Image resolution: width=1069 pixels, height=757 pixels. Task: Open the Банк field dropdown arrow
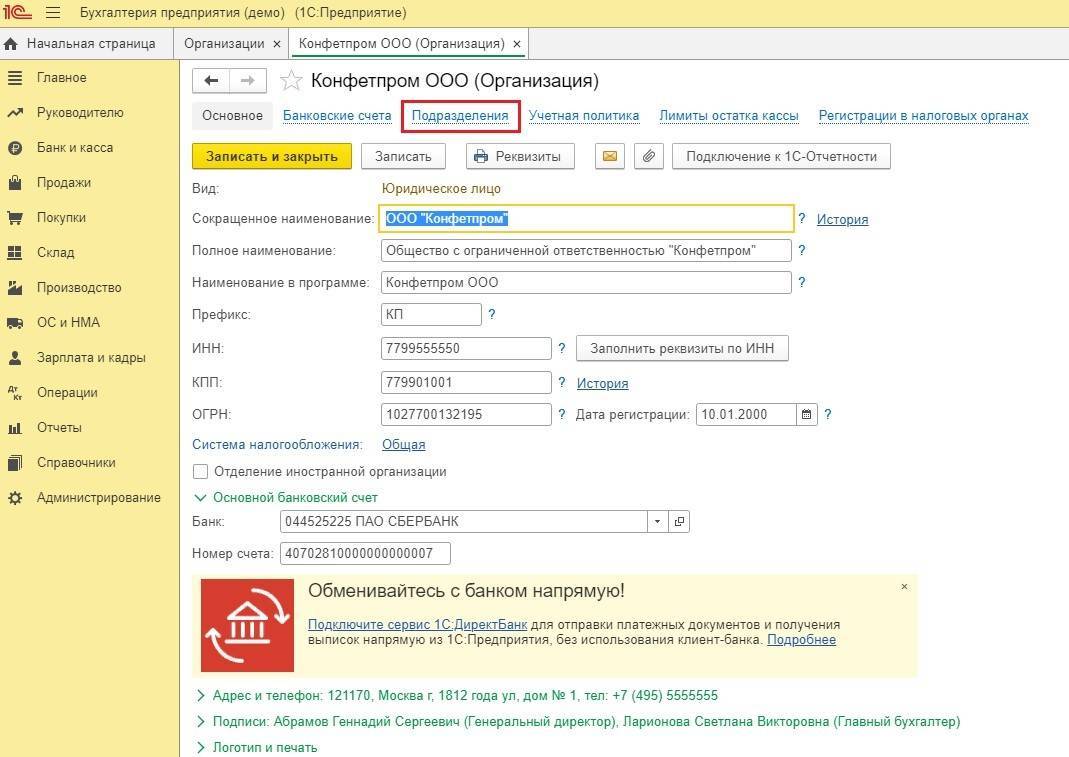click(x=657, y=522)
